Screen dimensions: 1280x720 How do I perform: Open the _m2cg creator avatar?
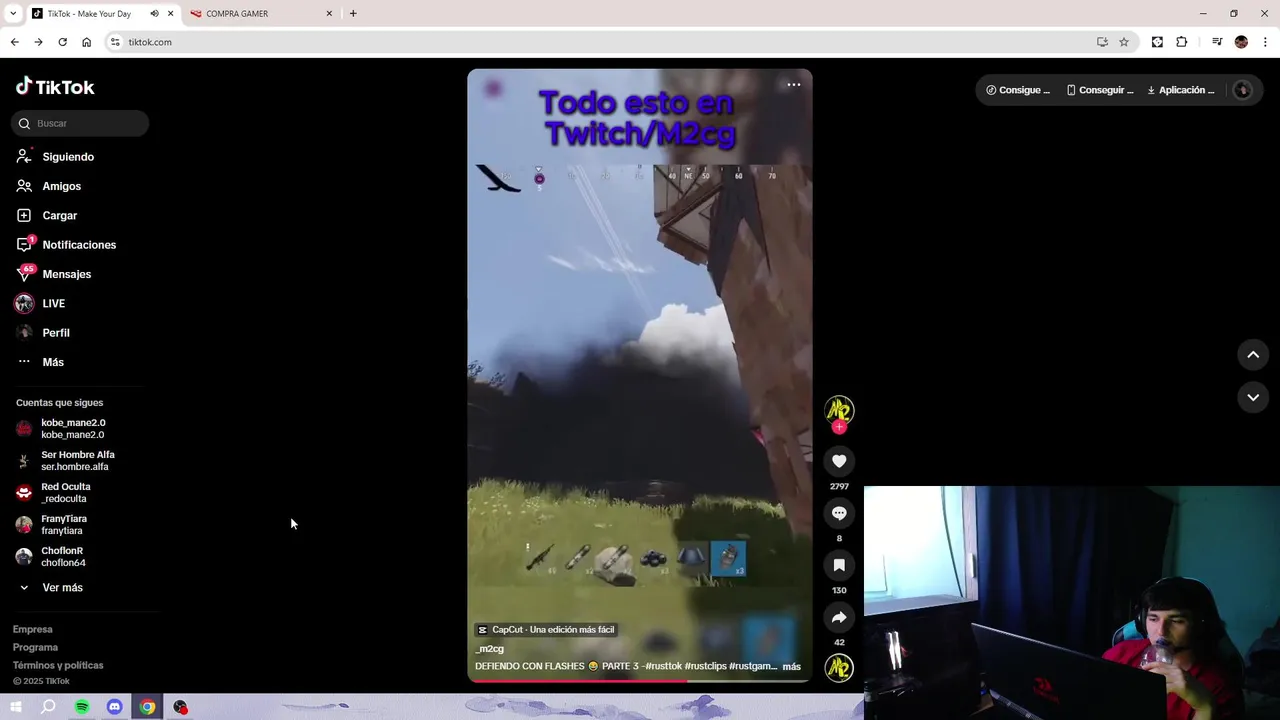[x=839, y=410]
